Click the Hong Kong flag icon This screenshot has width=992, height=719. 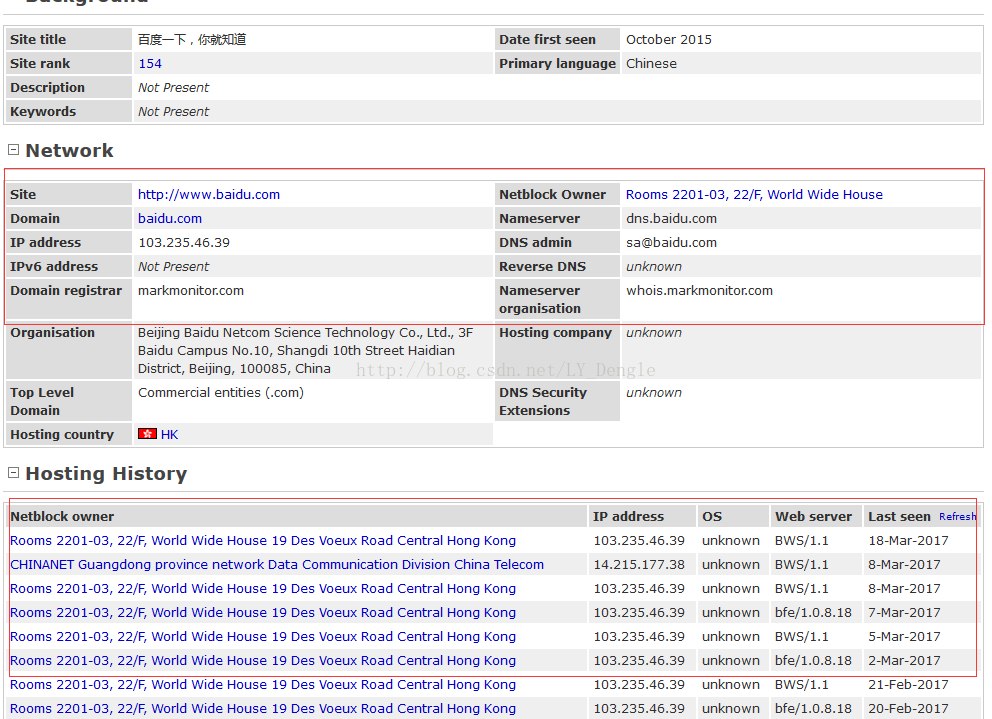(x=147, y=434)
